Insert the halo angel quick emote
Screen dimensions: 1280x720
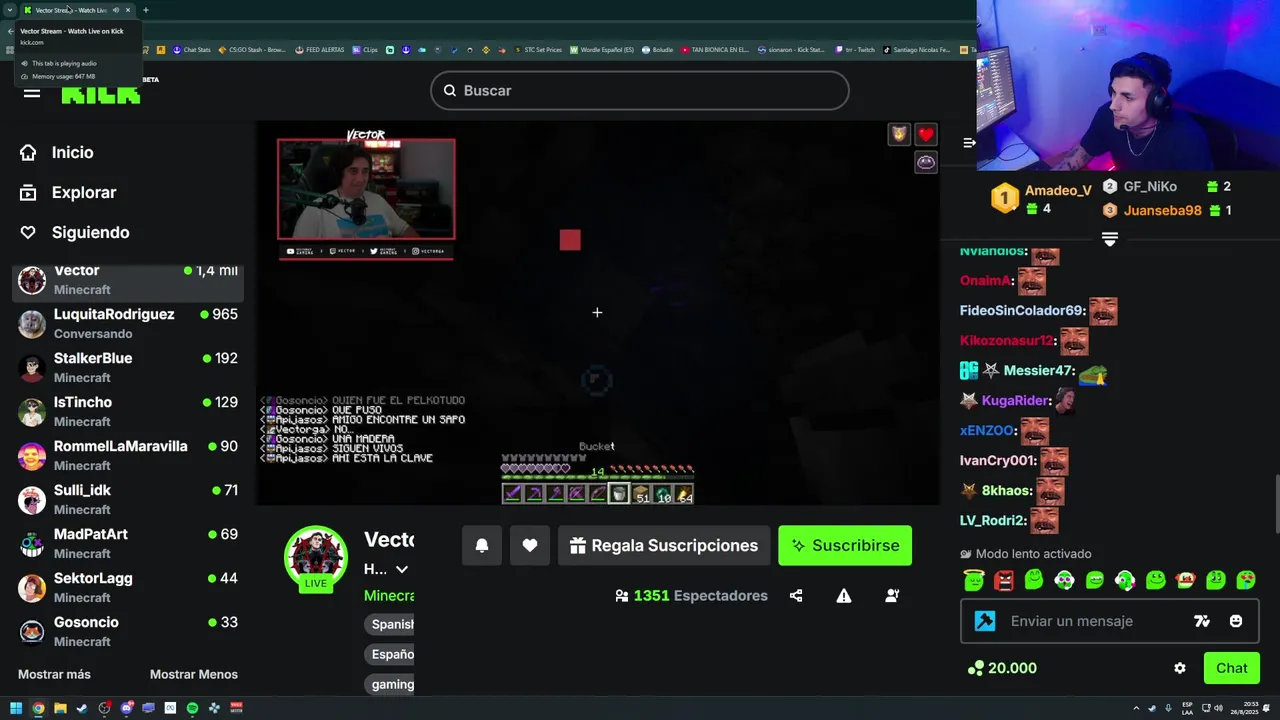click(x=974, y=580)
